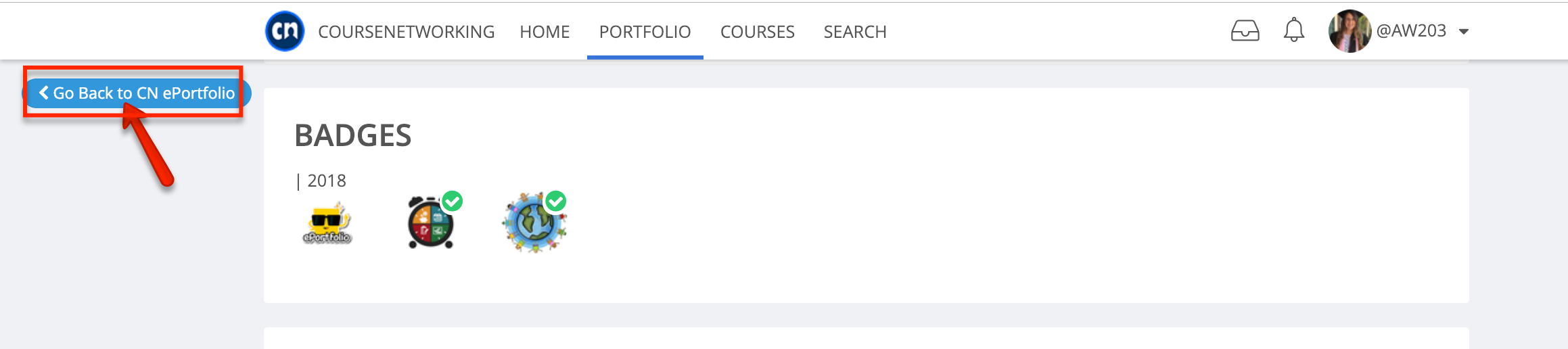This screenshot has width=1568, height=349.
Task: Click the 2018 year label
Action: click(x=327, y=181)
